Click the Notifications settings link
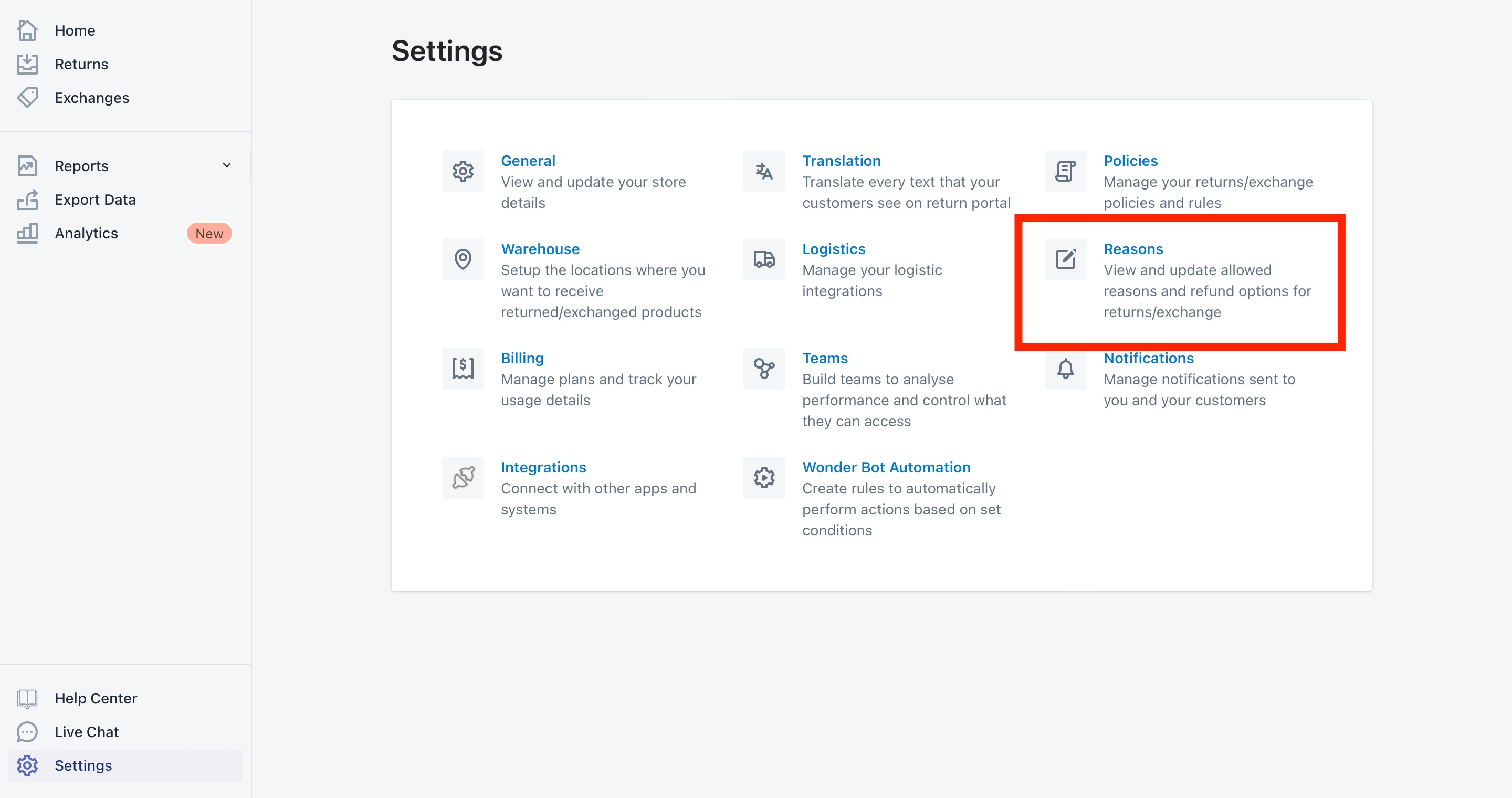1512x798 pixels. (1148, 359)
